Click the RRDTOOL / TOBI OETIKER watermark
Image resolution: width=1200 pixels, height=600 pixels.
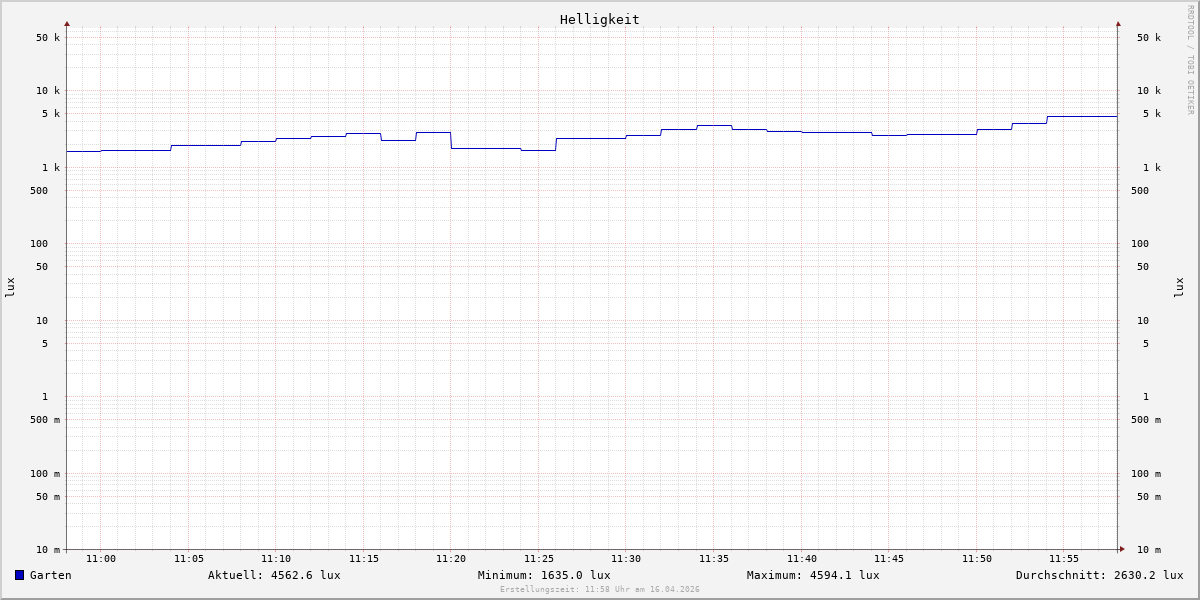coord(1190,60)
